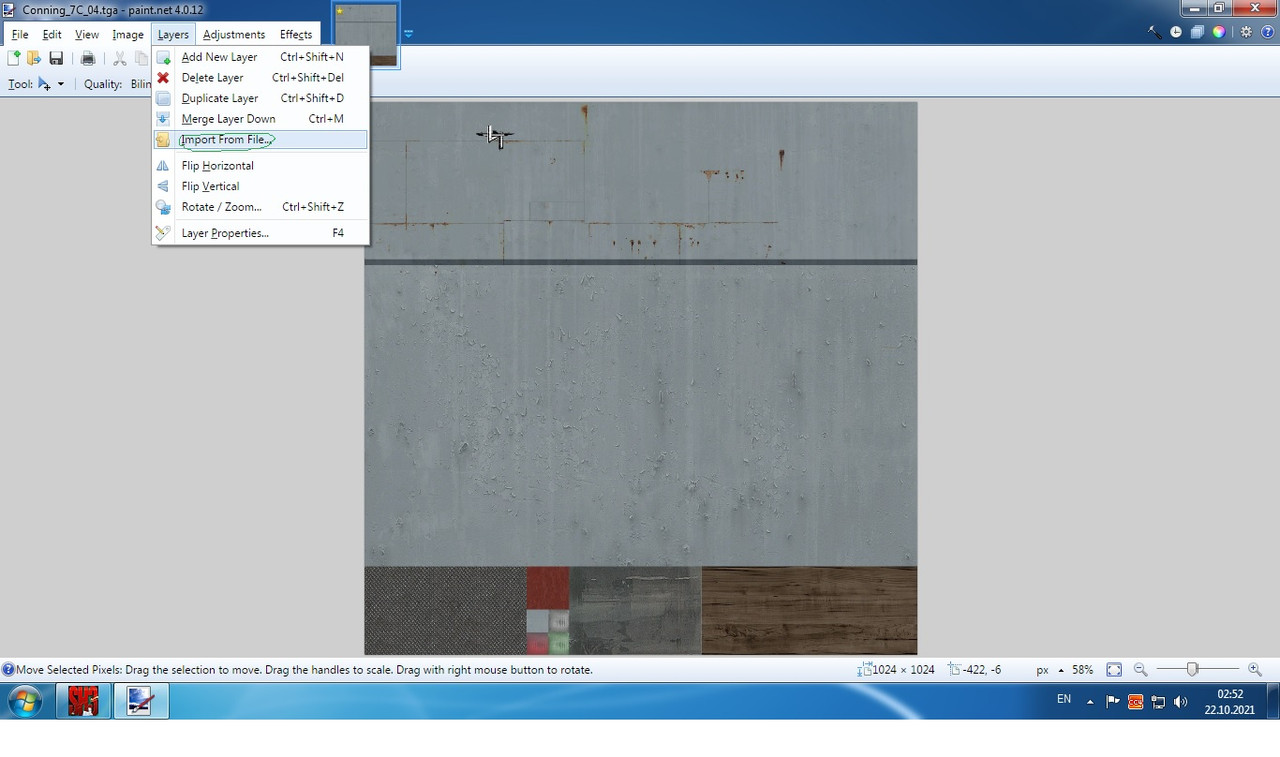Click the Cut scissors icon

(120, 59)
